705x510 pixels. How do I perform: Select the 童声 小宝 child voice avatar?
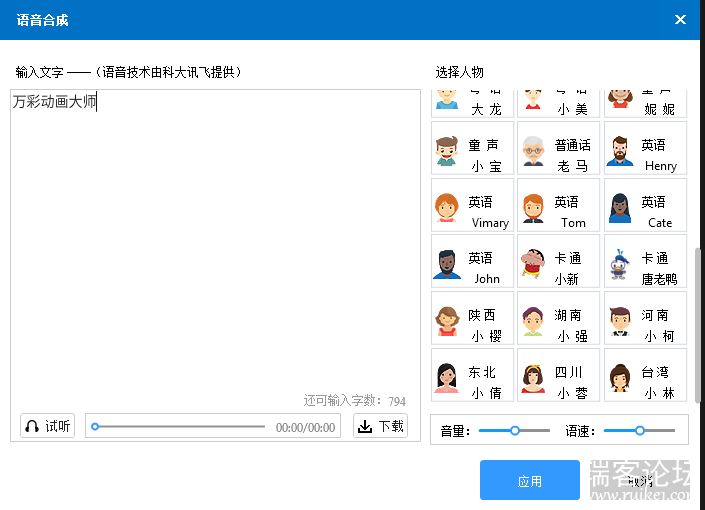pos(472,148)
